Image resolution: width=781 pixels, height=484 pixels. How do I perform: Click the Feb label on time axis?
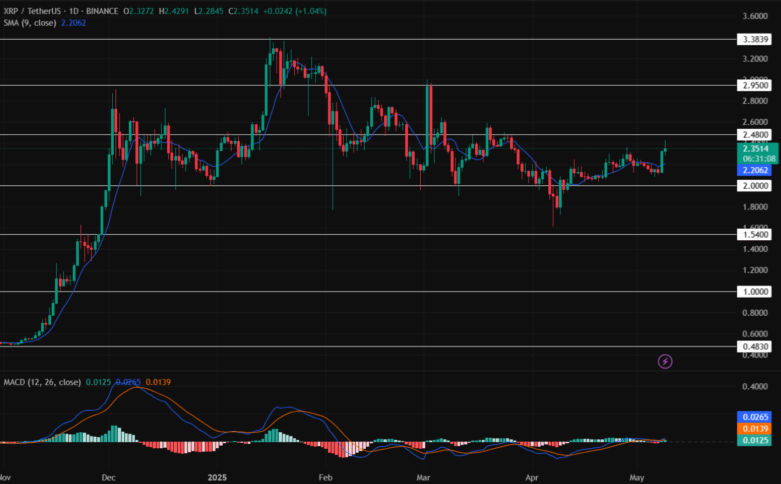click(325, 478)
